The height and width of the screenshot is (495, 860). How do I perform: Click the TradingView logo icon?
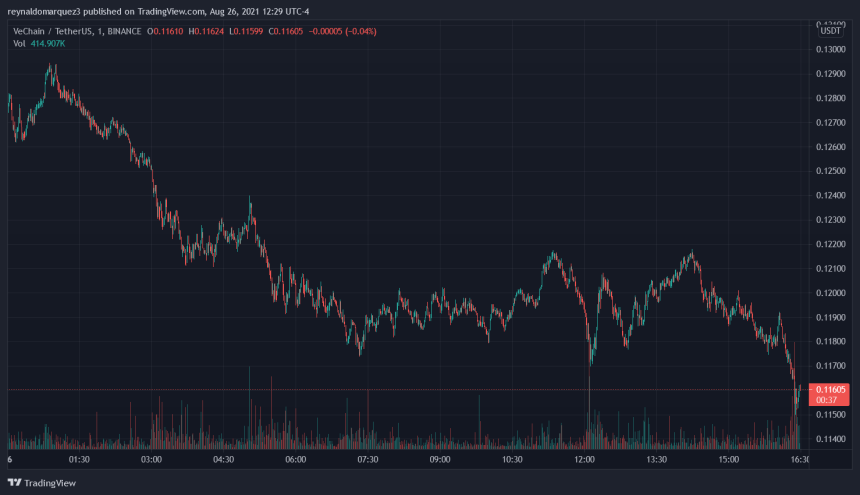click(x=14, y=482)
